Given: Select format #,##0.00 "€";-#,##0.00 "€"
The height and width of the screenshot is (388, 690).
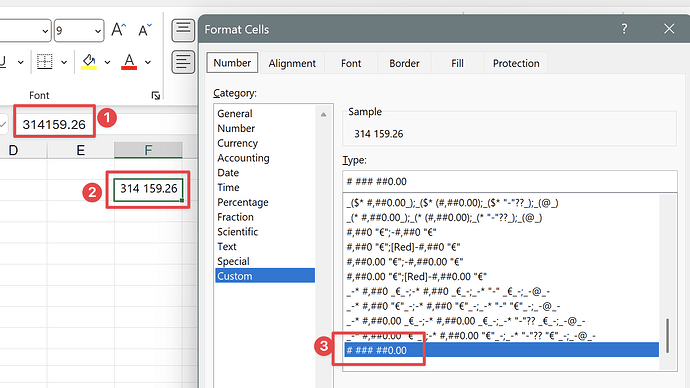Looking at the screenshot, I should [501, 262].
